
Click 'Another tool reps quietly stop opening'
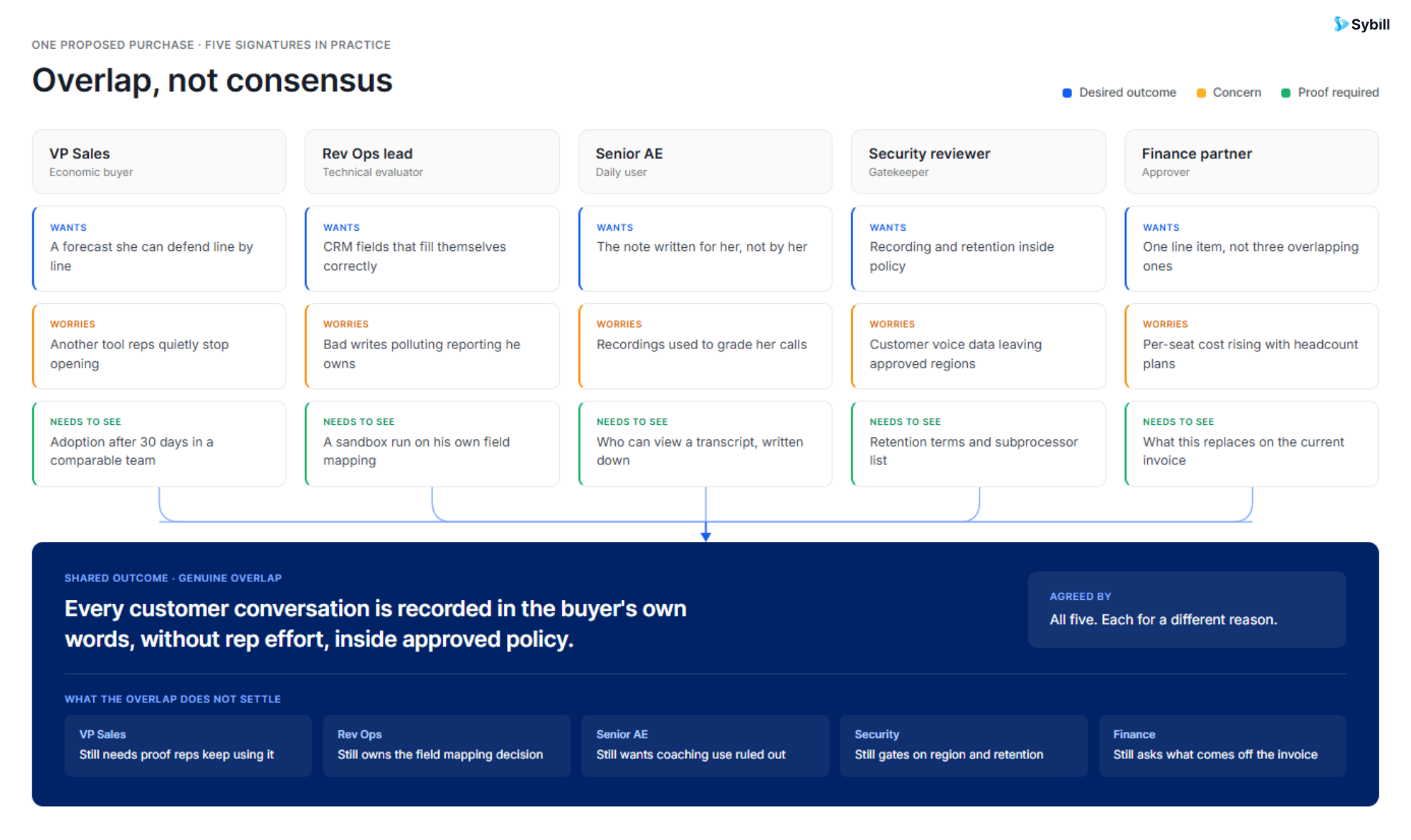139,354
